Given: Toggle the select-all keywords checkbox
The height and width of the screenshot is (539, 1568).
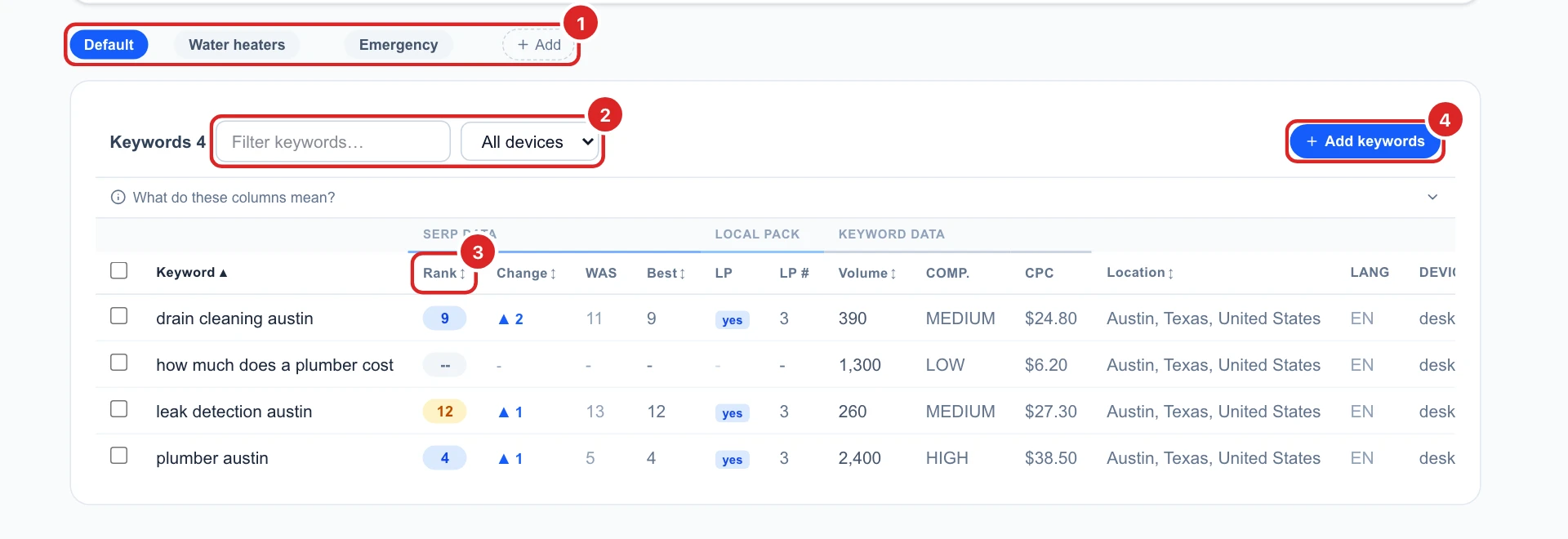Looking at the screenshot, I should coord(119,270).
